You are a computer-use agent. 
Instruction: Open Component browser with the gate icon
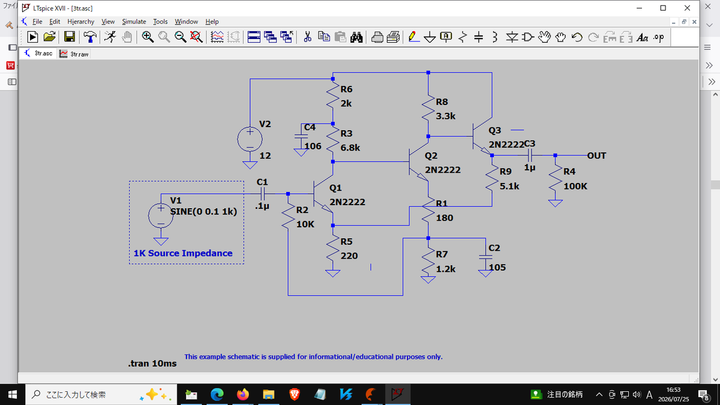click(x=528, y=37)
